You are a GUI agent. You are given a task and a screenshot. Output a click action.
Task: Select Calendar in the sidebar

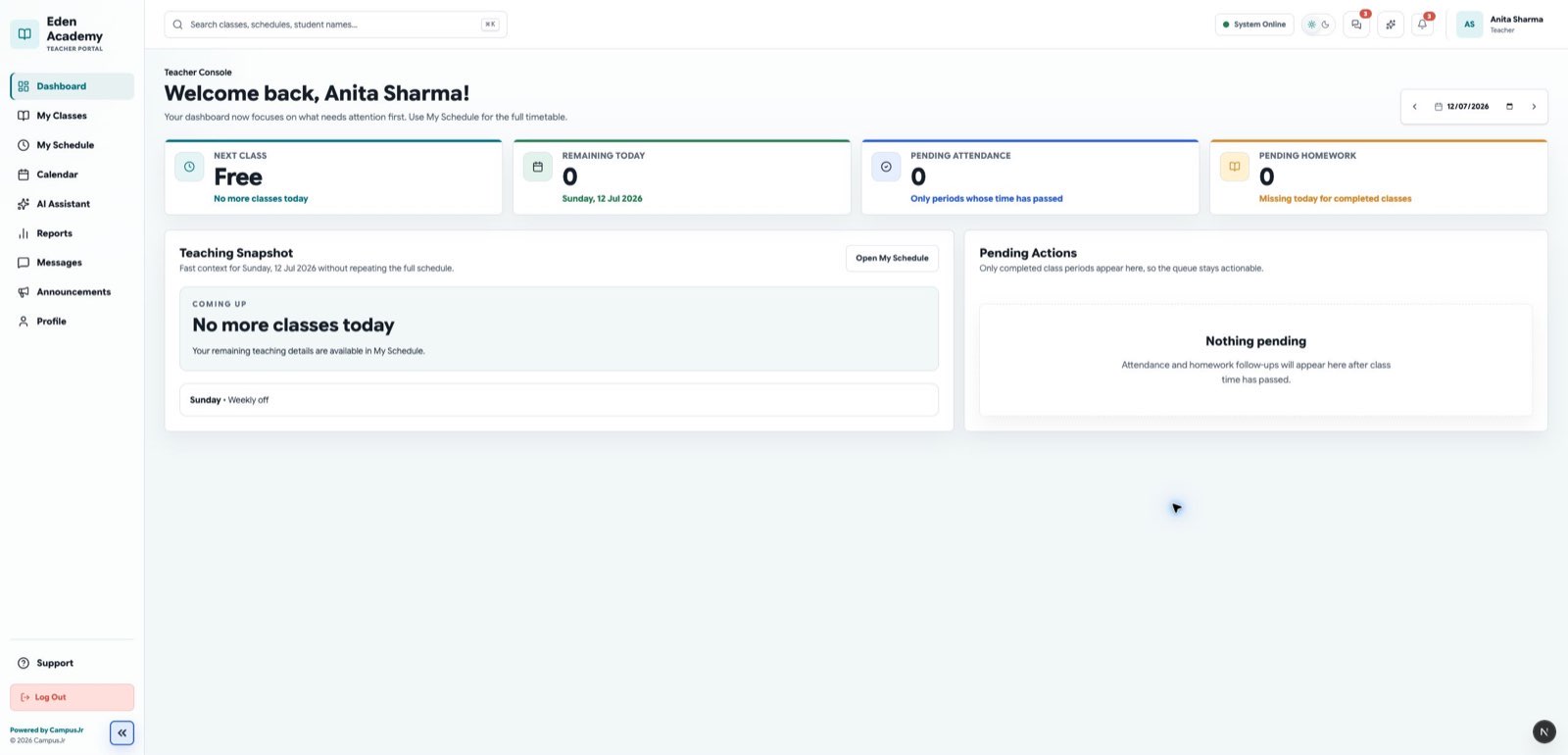tap(72, 175)
